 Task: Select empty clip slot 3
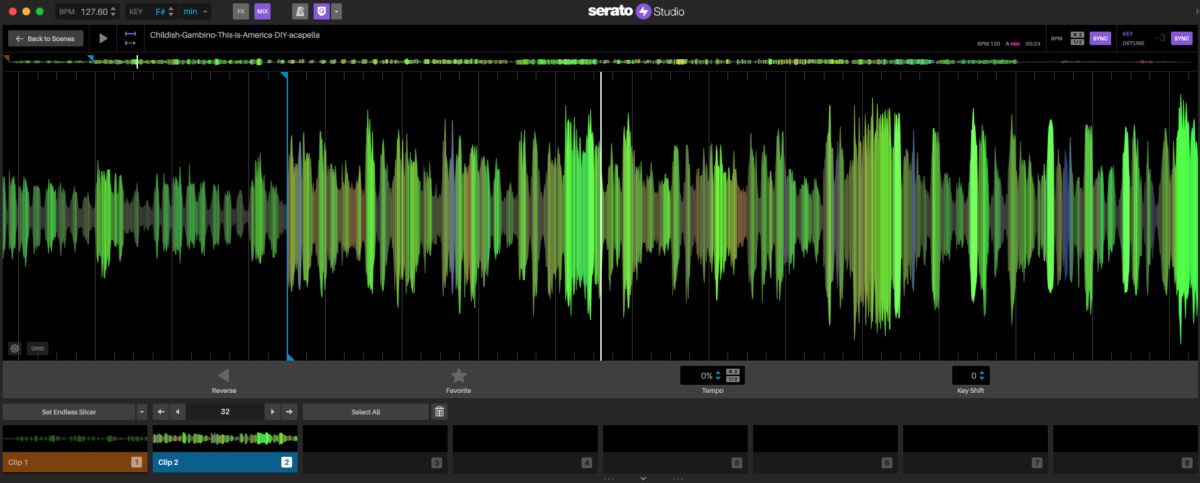coord(375,448)
